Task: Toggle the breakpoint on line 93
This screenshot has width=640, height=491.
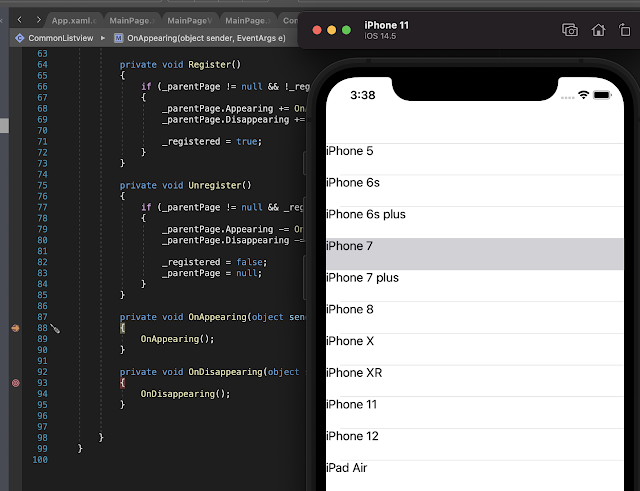Action: click(16, 383)
